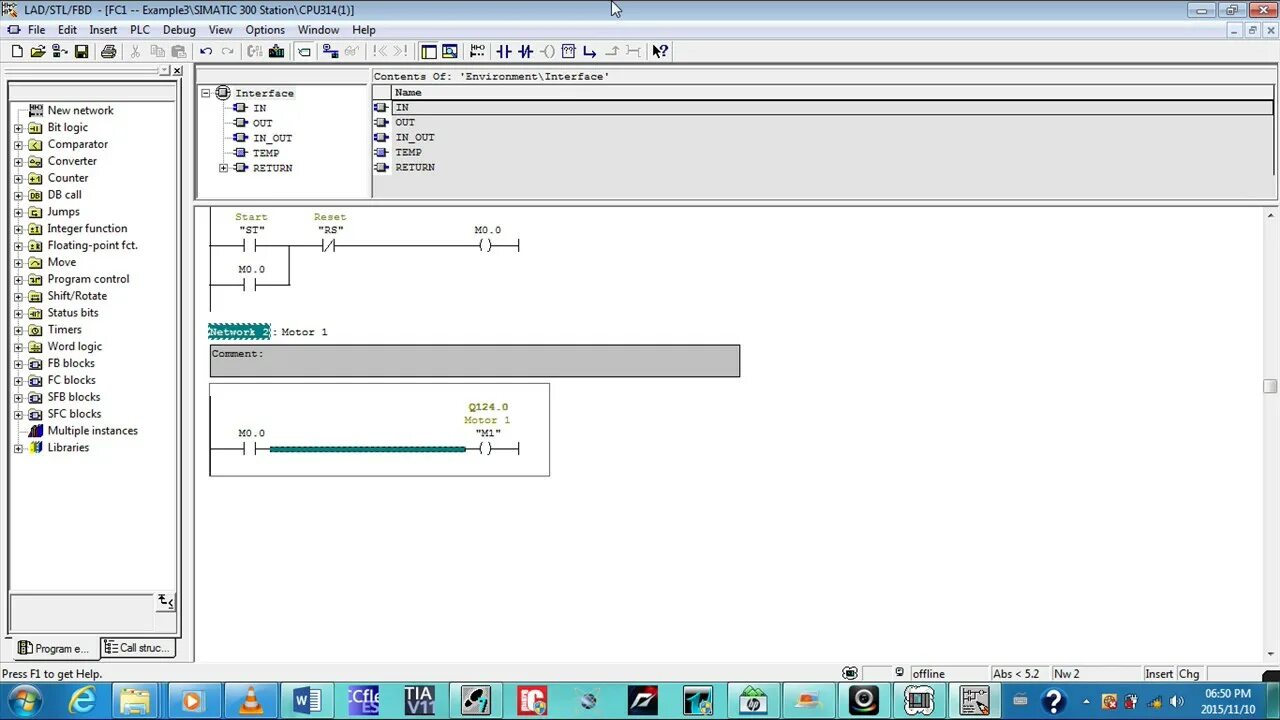The width and height of the screenshot is (1280, 720).
Task: Click the Internet Explorer taskbar icon
Action: pos(81,700)
